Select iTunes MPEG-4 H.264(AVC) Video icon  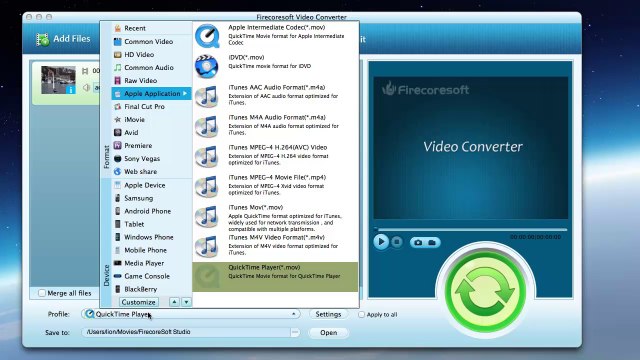pyautogui.click(x=207, y=156)
